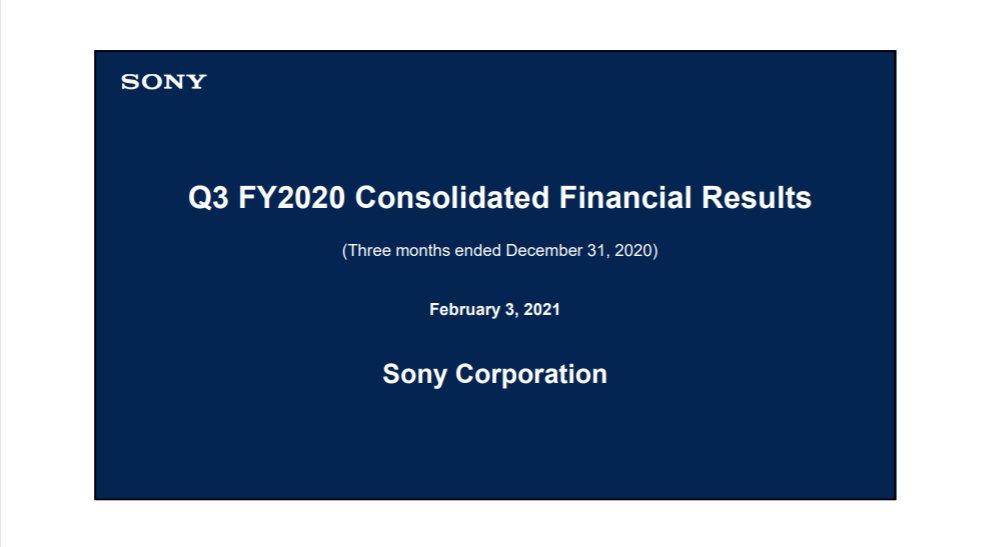This screenshot has height=547, width=990.
Task: Select the slide title 'Q3 FY2020 Consolidated Financial Results'
Action: coord(499,198)
